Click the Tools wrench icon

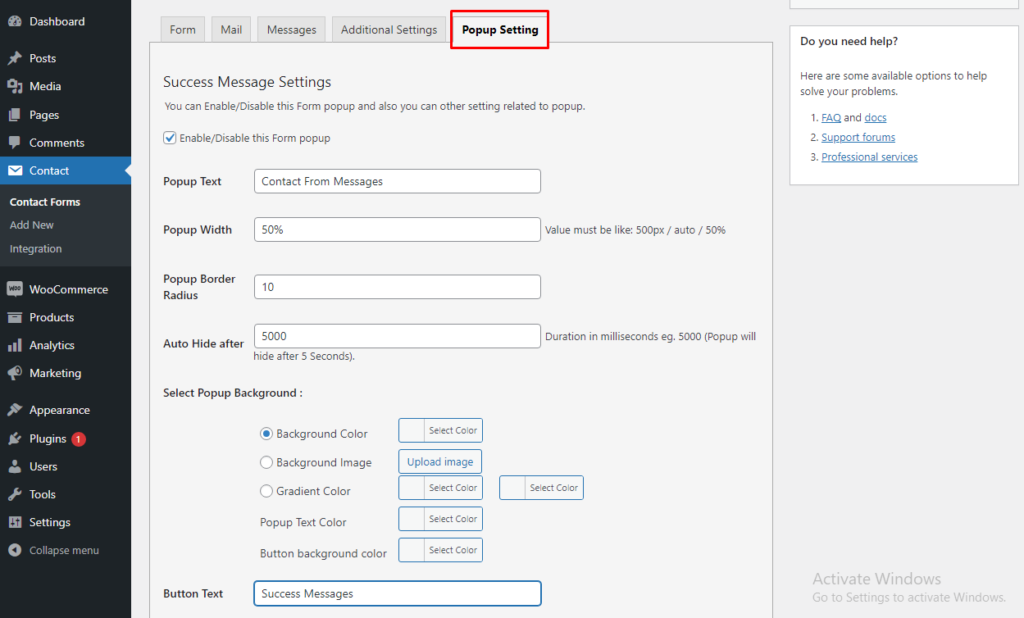point(14,495)
